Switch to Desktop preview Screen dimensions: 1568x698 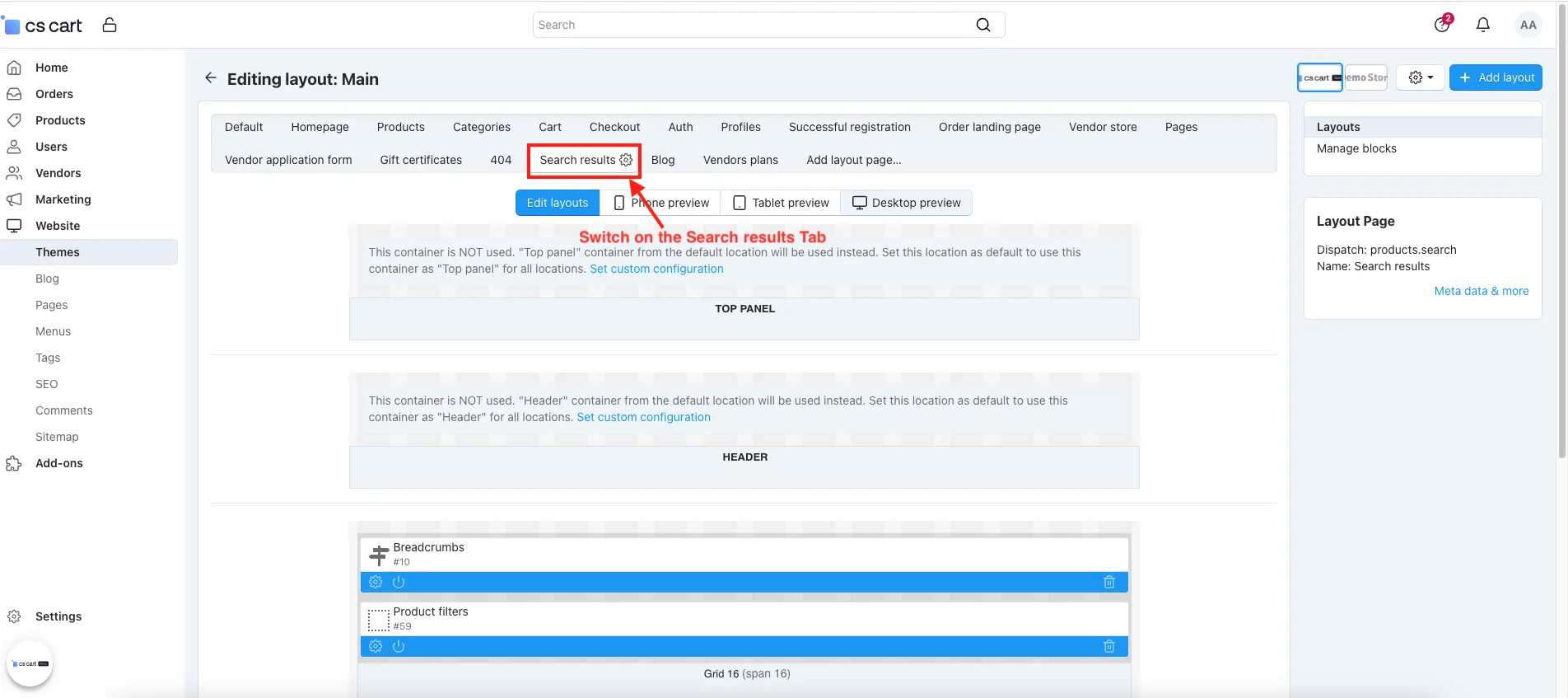pos(906,203)
